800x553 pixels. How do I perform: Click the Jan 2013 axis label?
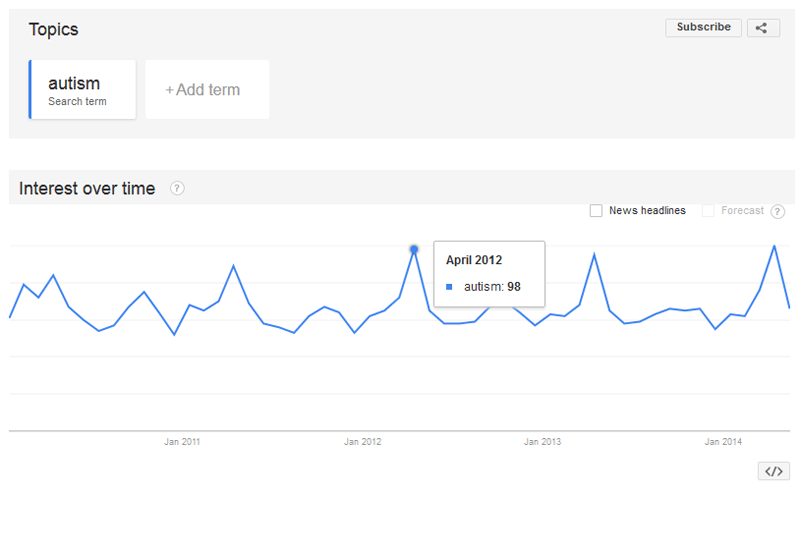tap(543, 441)
